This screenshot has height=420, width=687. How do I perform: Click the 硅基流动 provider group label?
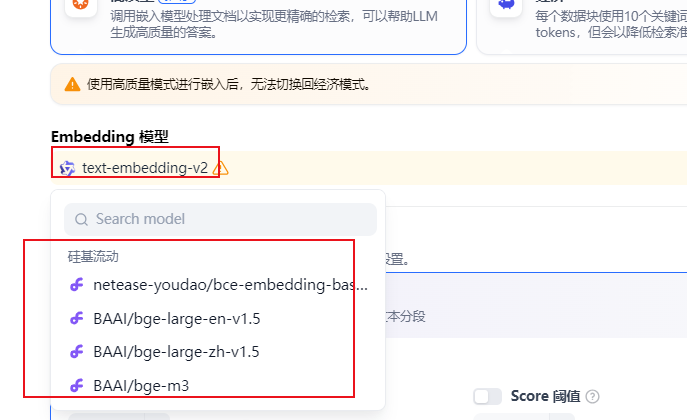93,257
